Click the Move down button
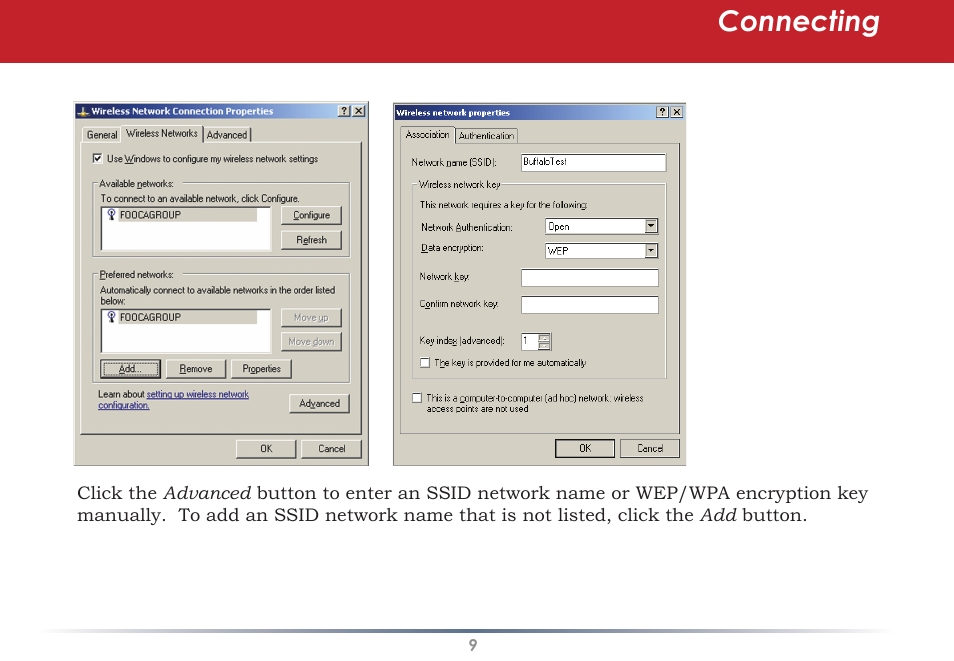This screenshot has height=661, width=954. (312, 341)
